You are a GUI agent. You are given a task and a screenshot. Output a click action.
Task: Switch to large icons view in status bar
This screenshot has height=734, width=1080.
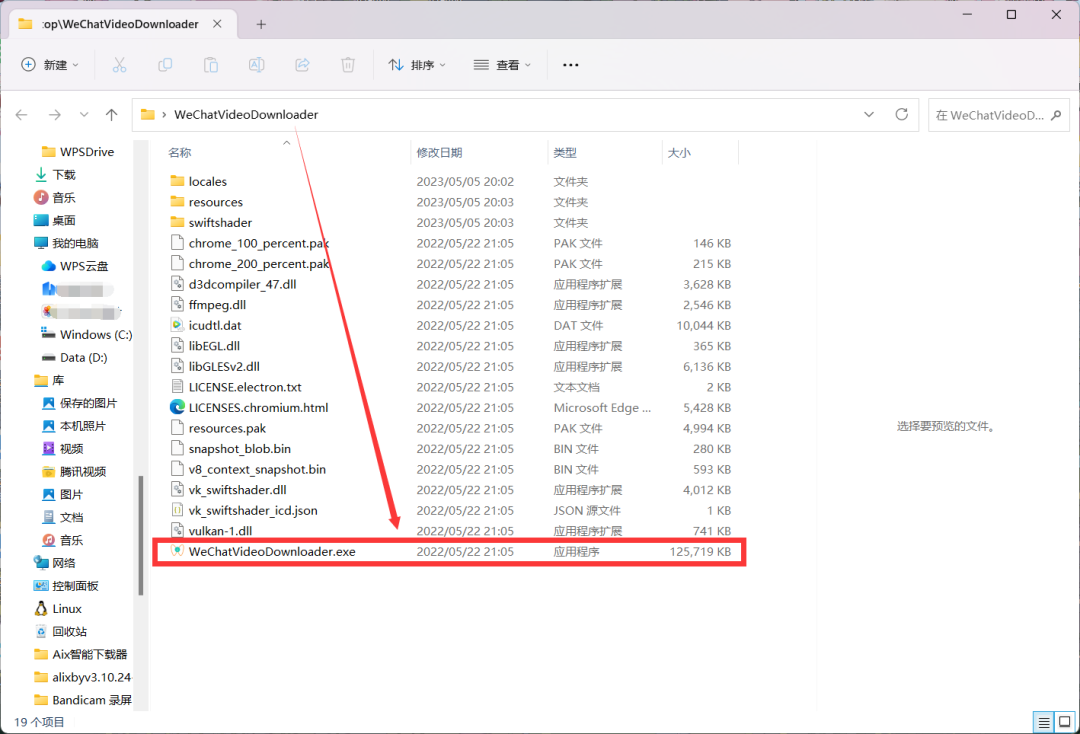1065,722
